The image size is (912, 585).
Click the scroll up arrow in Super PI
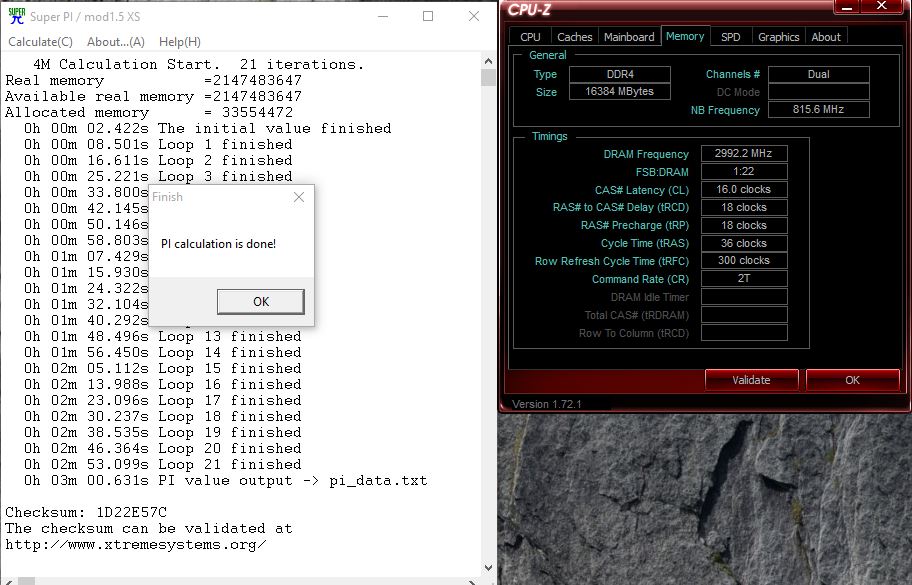coord(488,61)
